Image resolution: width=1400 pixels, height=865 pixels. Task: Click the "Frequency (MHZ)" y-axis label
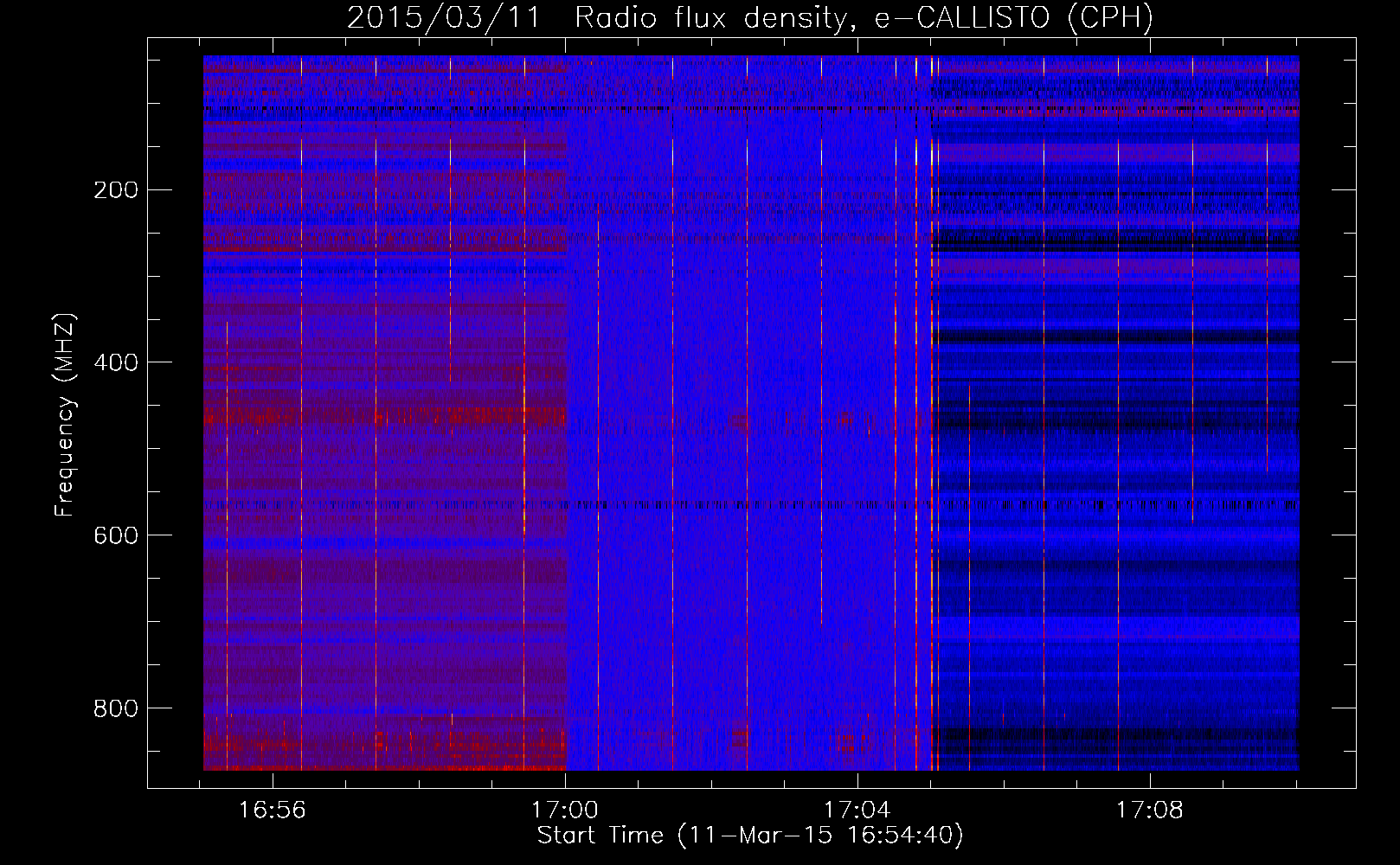[x=65, y=415]
